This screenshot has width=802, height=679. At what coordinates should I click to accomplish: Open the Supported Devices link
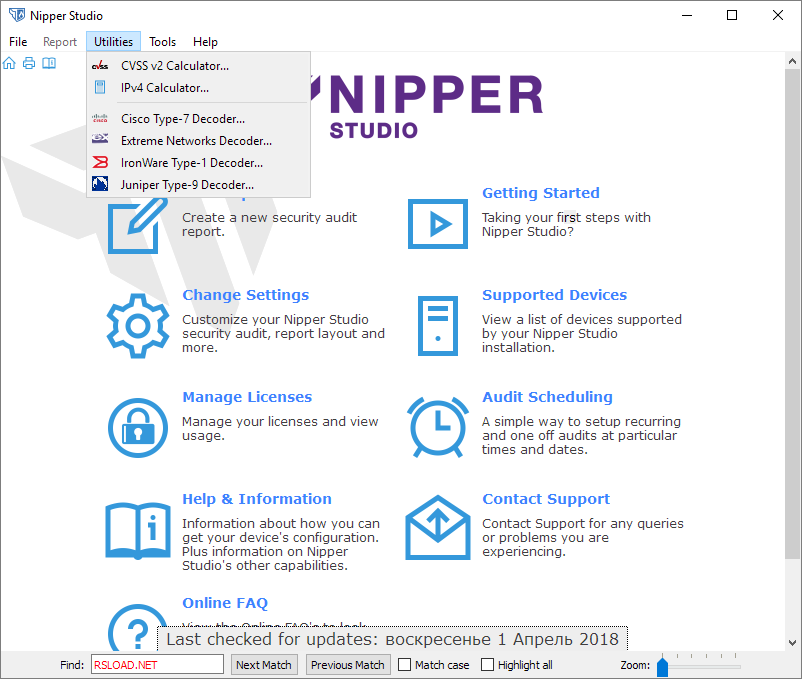pyautogui.click(x=554, y=295)
